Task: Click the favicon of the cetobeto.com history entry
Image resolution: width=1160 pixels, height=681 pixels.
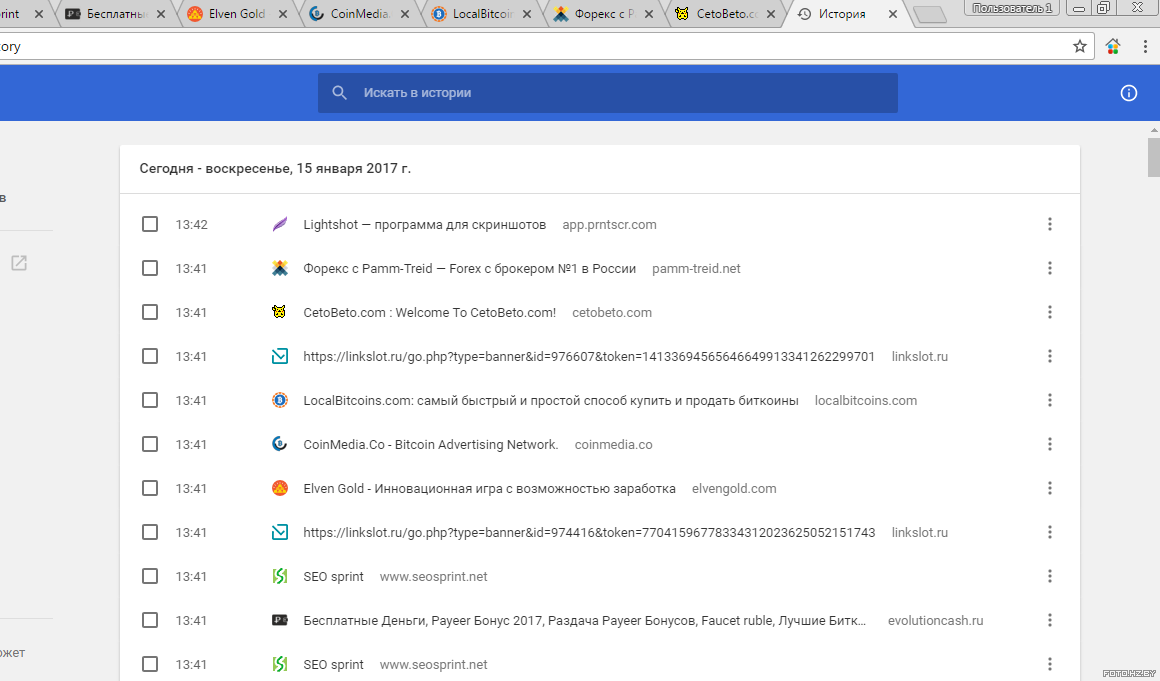Action: click(x=280, y=312)
